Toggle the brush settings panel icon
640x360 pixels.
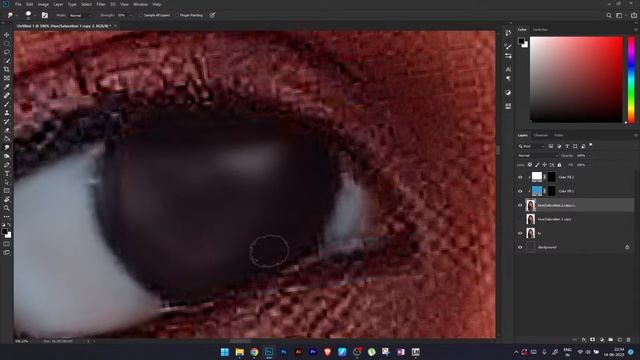[44, 15]
